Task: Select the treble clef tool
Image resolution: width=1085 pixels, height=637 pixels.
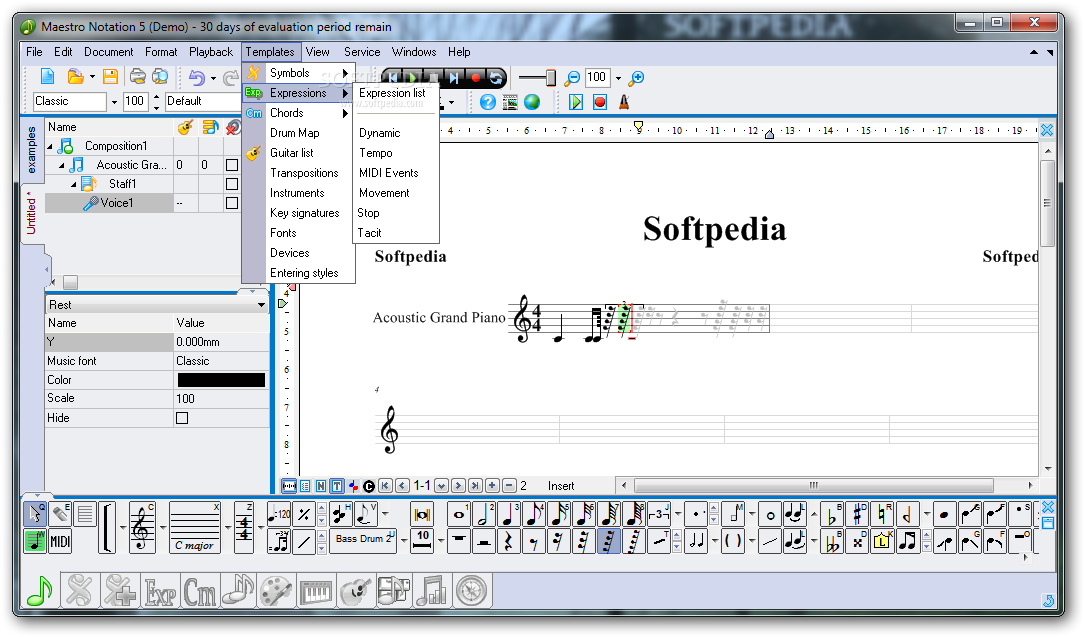Action: click(142, 527)
